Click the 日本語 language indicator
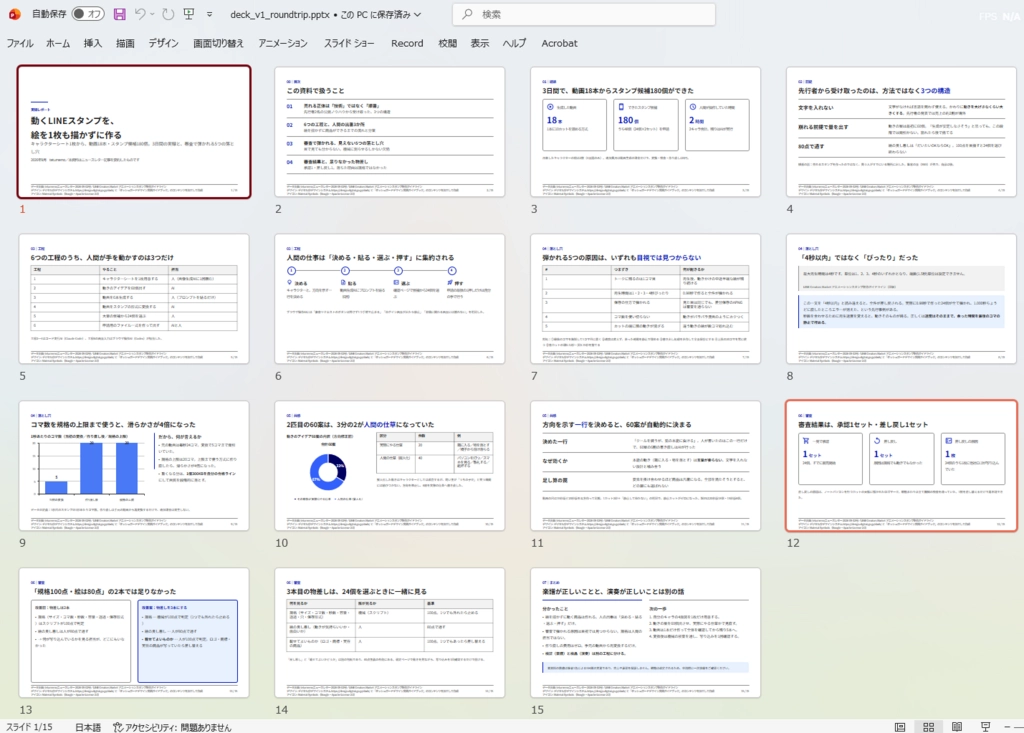1024x733 pixels. pyautogui.click(x=88, y=727)
